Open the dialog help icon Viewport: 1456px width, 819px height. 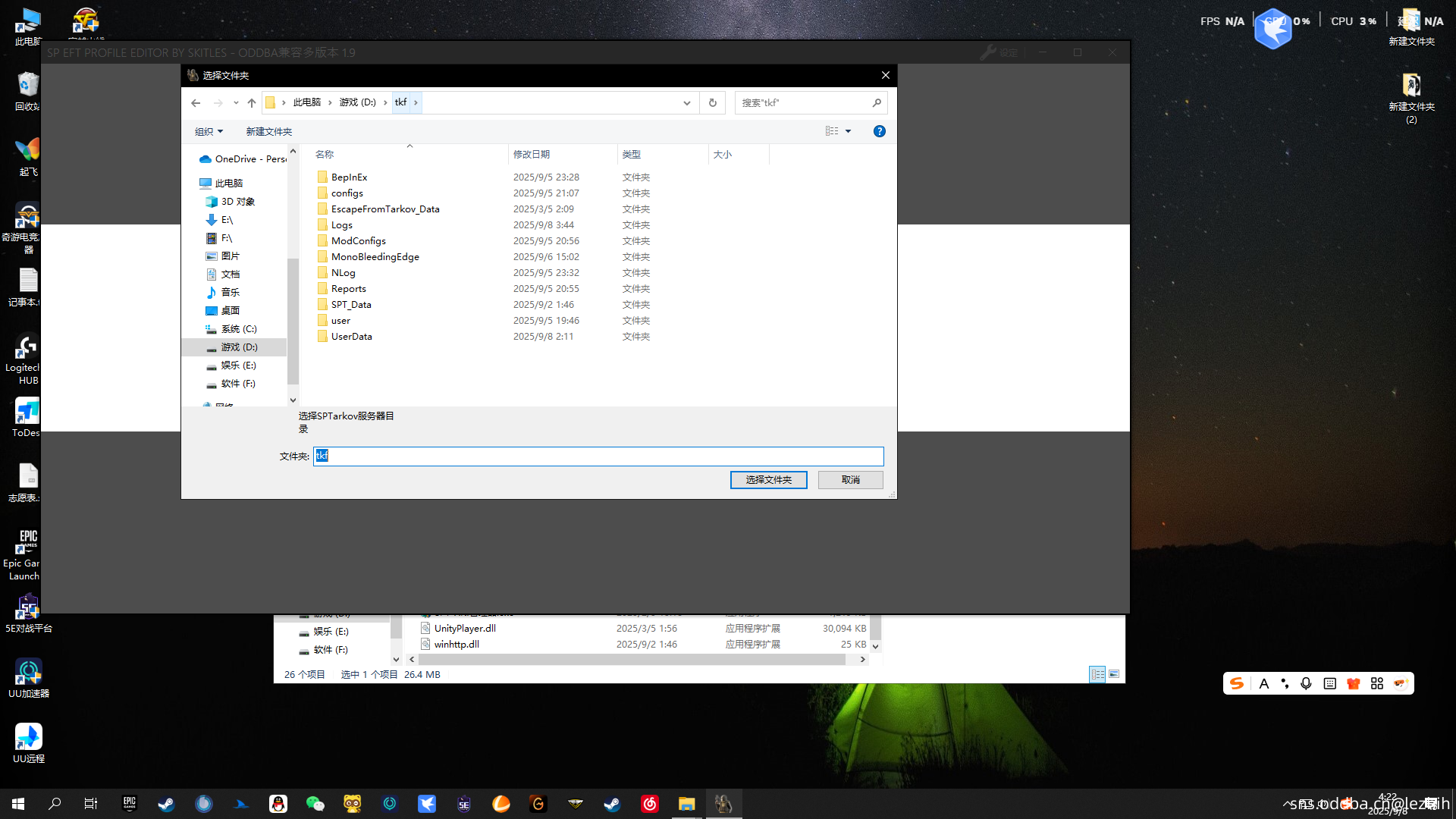(x=879, y=131)
